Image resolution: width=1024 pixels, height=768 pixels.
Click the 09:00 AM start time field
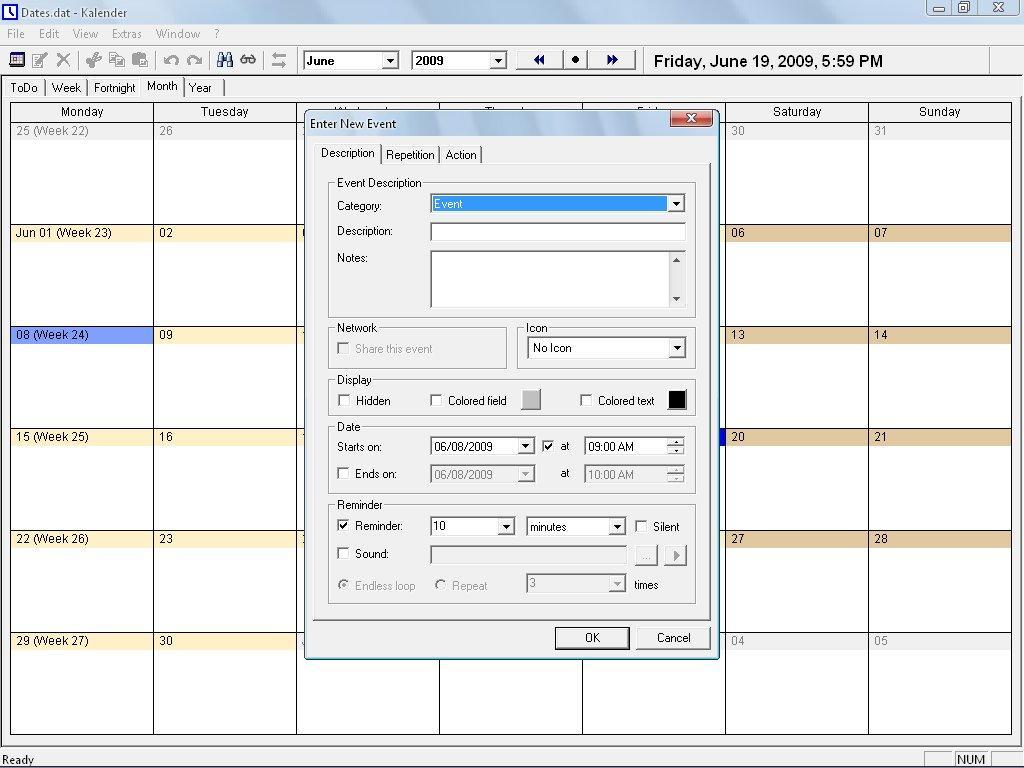pos(626,447)
